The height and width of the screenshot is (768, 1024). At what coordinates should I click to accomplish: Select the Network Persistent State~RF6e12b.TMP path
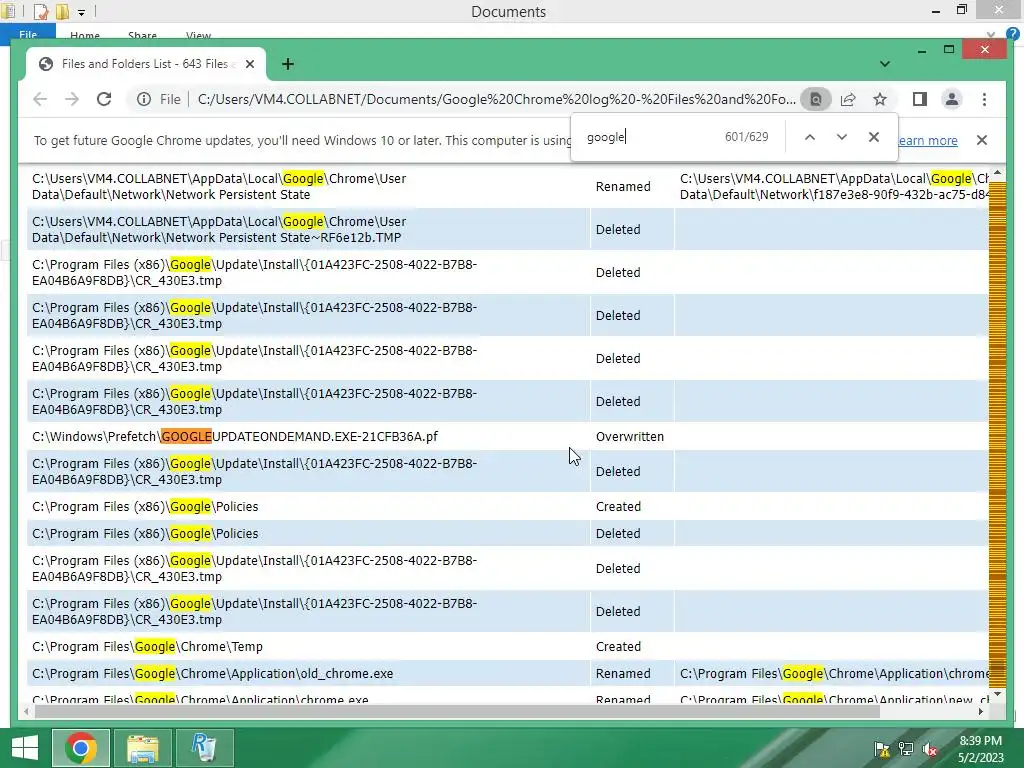coord(217,229)
